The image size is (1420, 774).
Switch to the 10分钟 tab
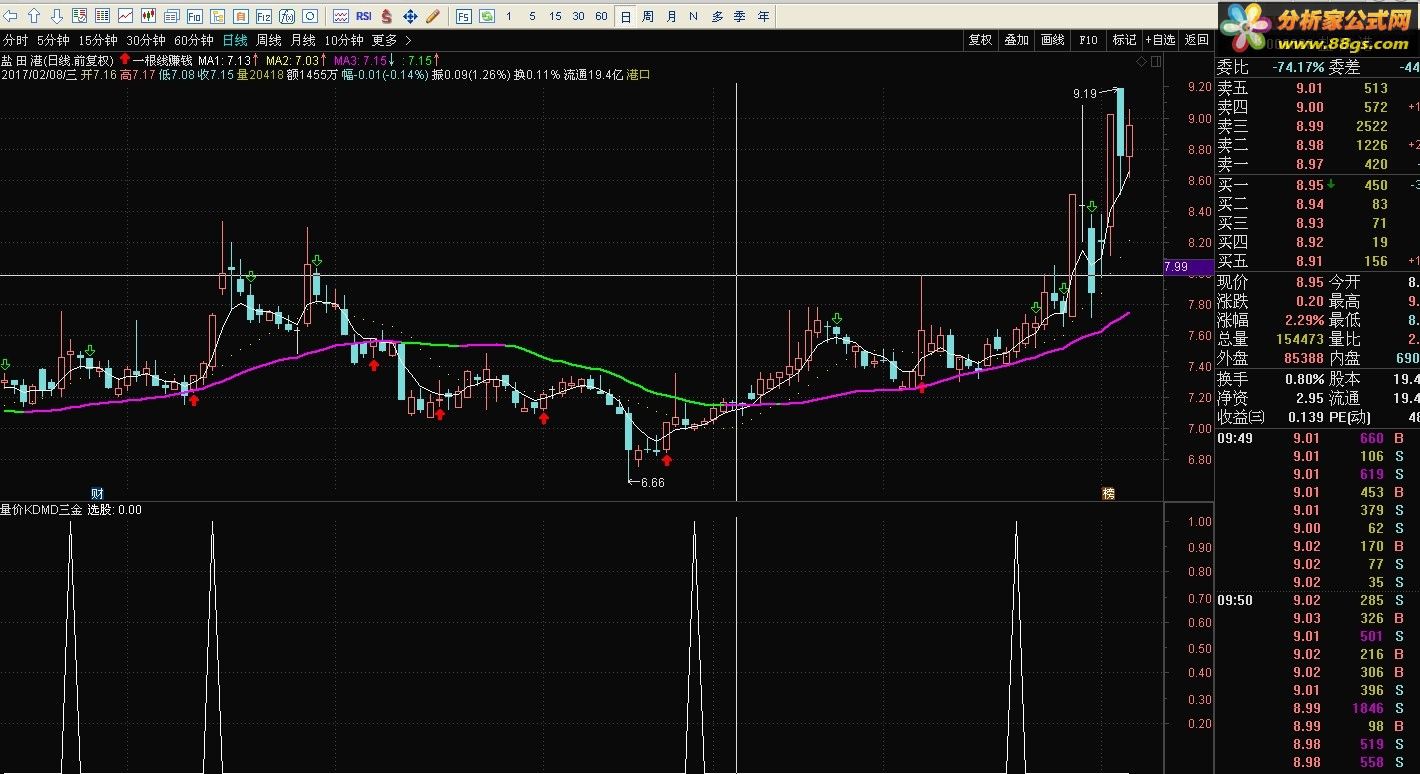(x=344, y=40)
